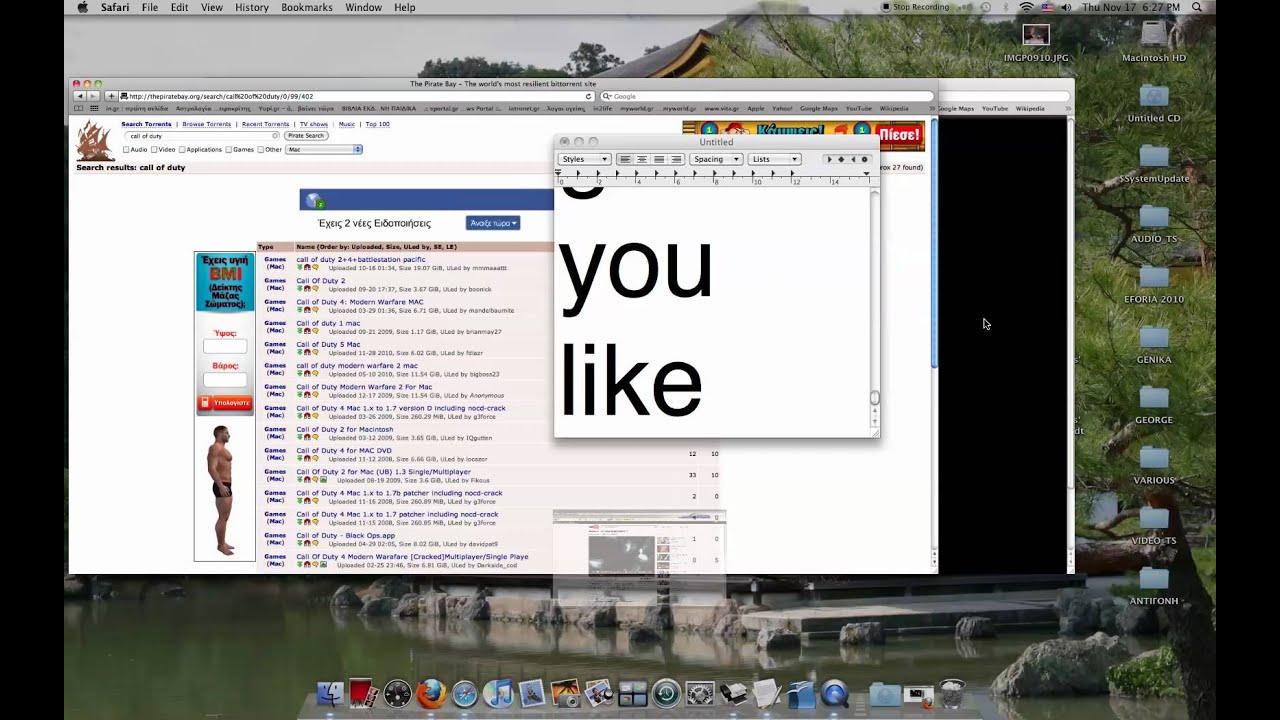The height and width of the screenshot is (720, 1280).
Task: Select the EFORIA 2010 desktop folder
Action: (1154, 276)
